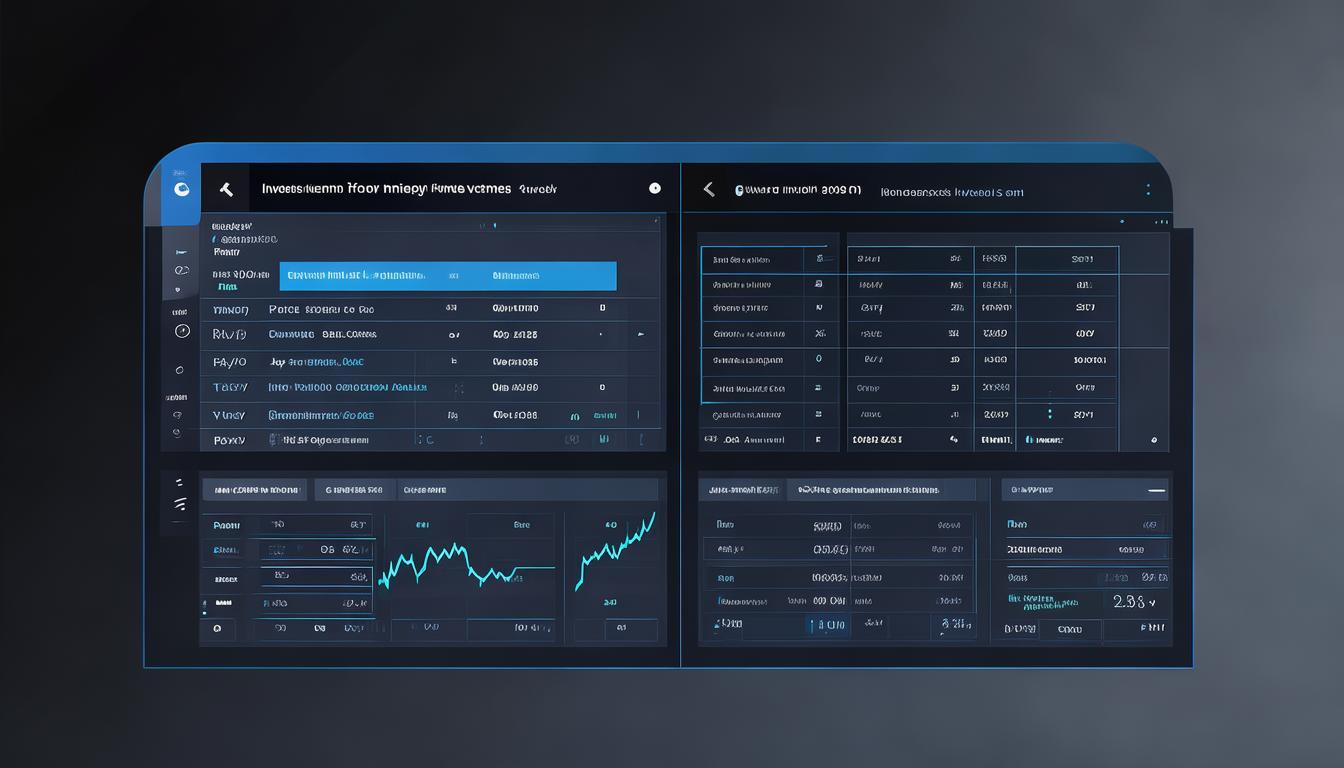Open the 2.38 value dropdown arrow
Image resolution: width=1344 pixels, height=768 pixels.
coord(1152,603)
